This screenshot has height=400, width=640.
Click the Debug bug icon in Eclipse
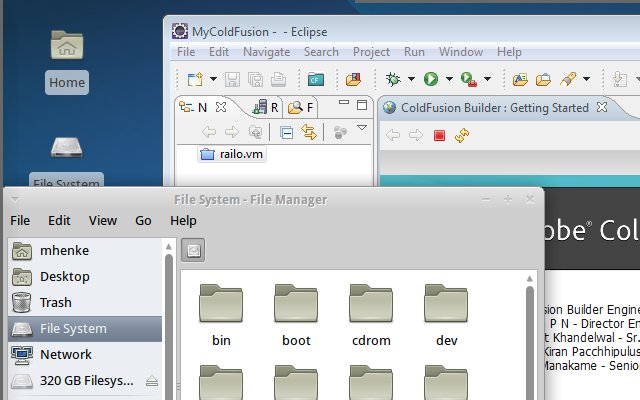pos(393,79)
